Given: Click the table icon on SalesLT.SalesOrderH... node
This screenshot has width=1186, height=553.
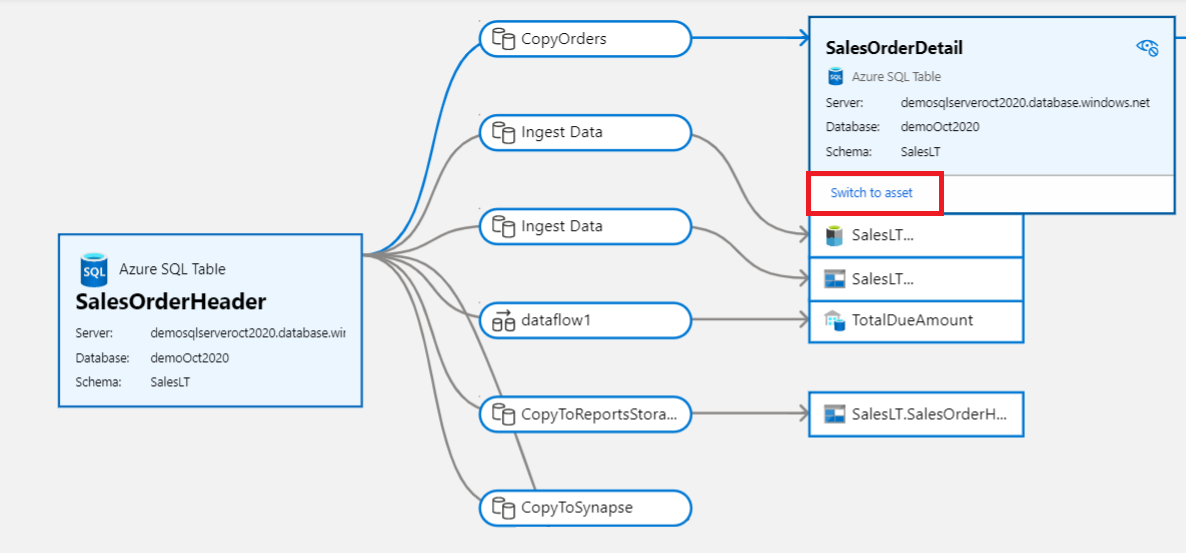Looking at the screenshot, I should click(833, 414).
